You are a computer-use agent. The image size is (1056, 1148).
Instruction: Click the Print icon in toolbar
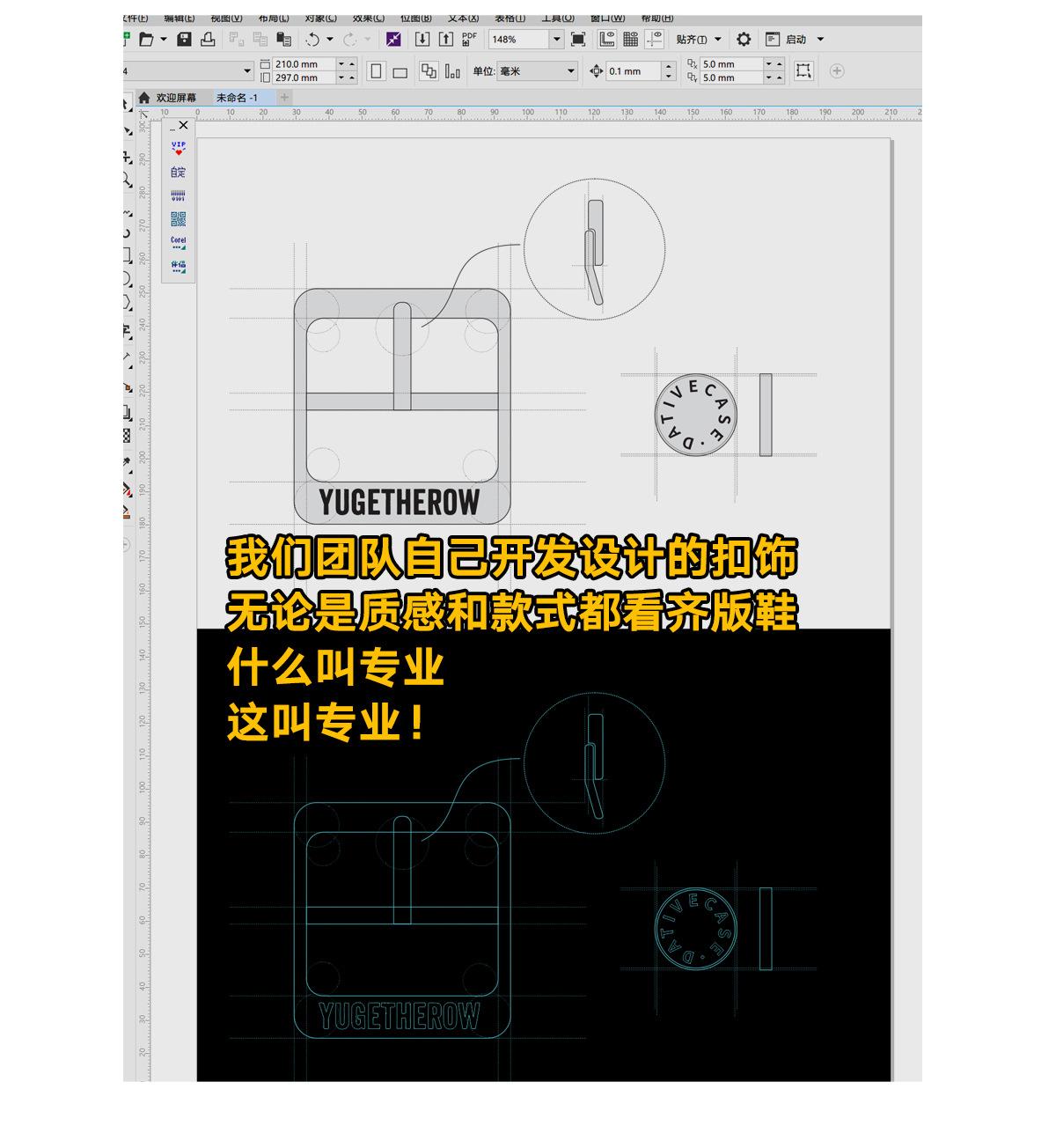[x=208, y=40]
